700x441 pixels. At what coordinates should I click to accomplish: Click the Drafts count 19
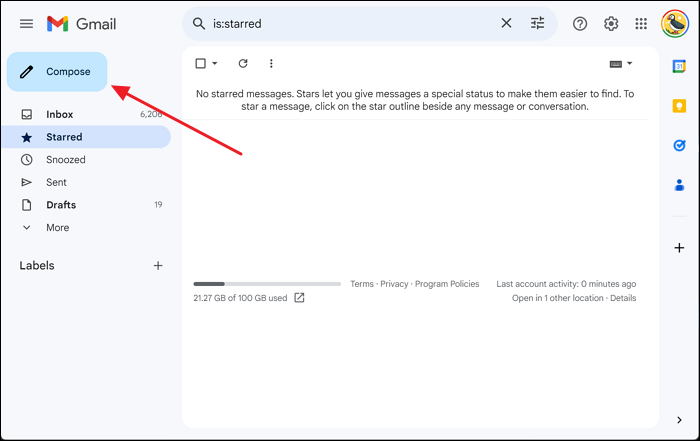point(158,205)
